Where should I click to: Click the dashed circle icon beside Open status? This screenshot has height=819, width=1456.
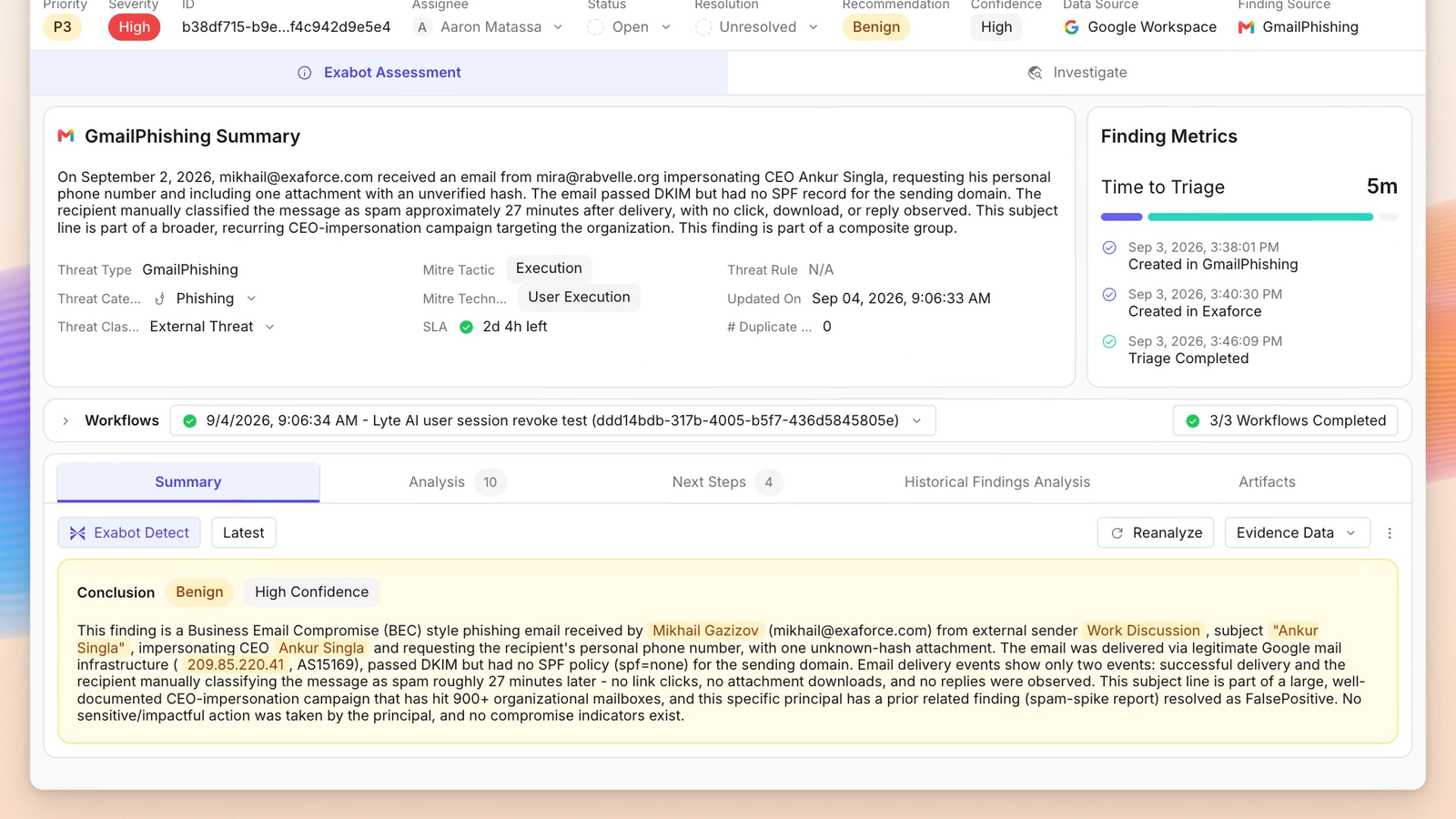[595, 27]
